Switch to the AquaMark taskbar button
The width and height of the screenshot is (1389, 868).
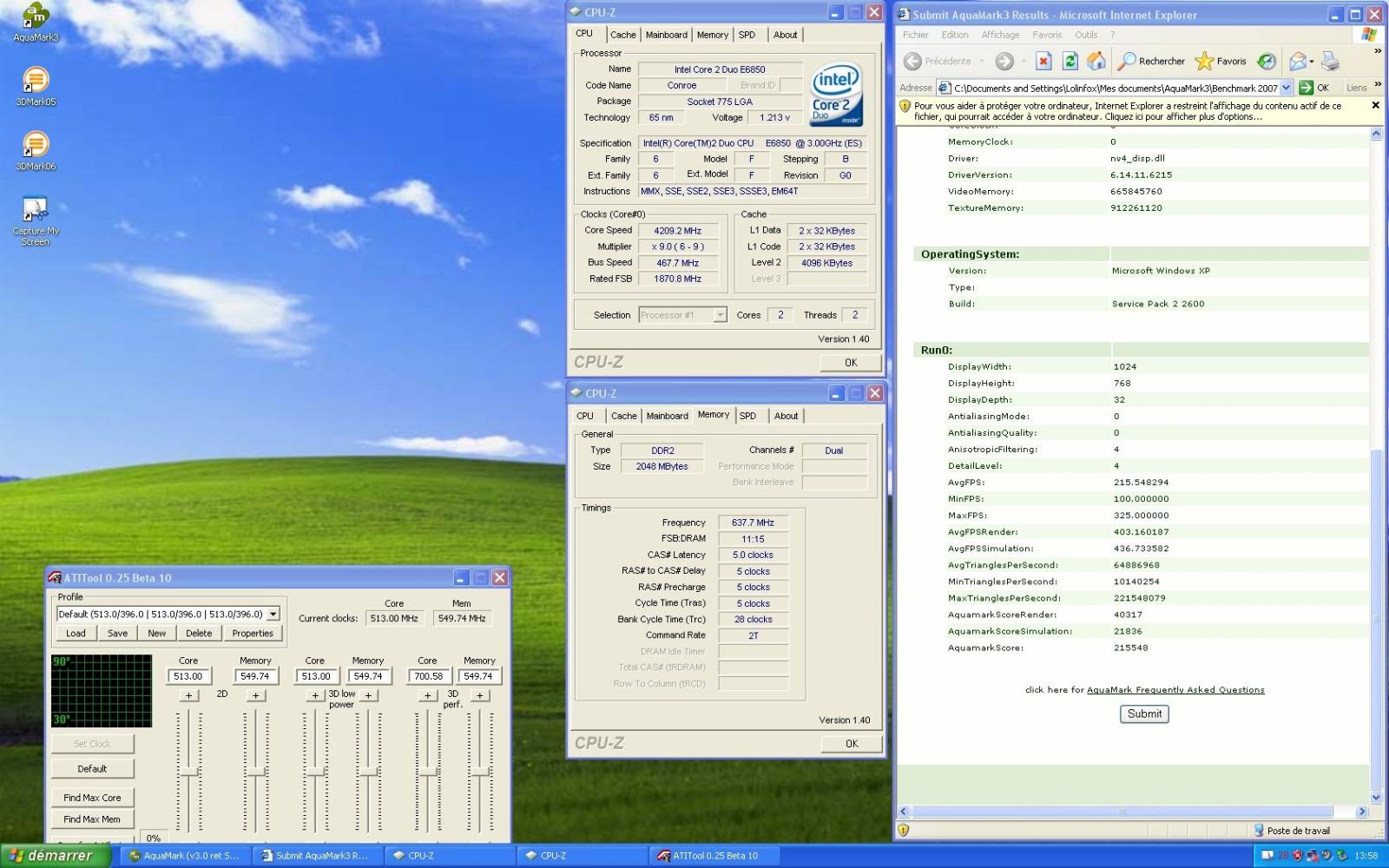pos(185,856)
